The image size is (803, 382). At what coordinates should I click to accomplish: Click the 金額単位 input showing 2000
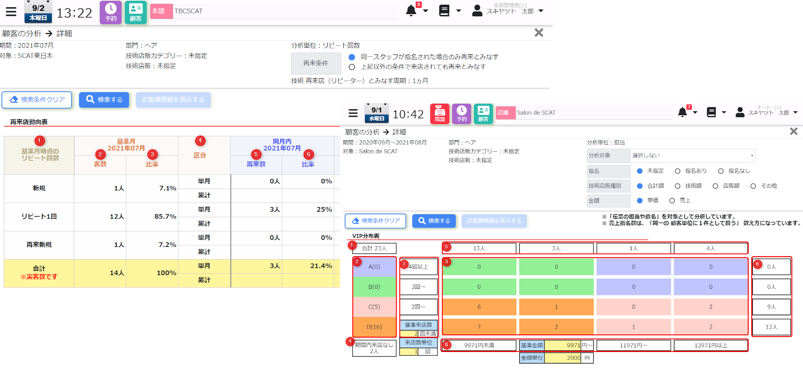coord(562,358)
